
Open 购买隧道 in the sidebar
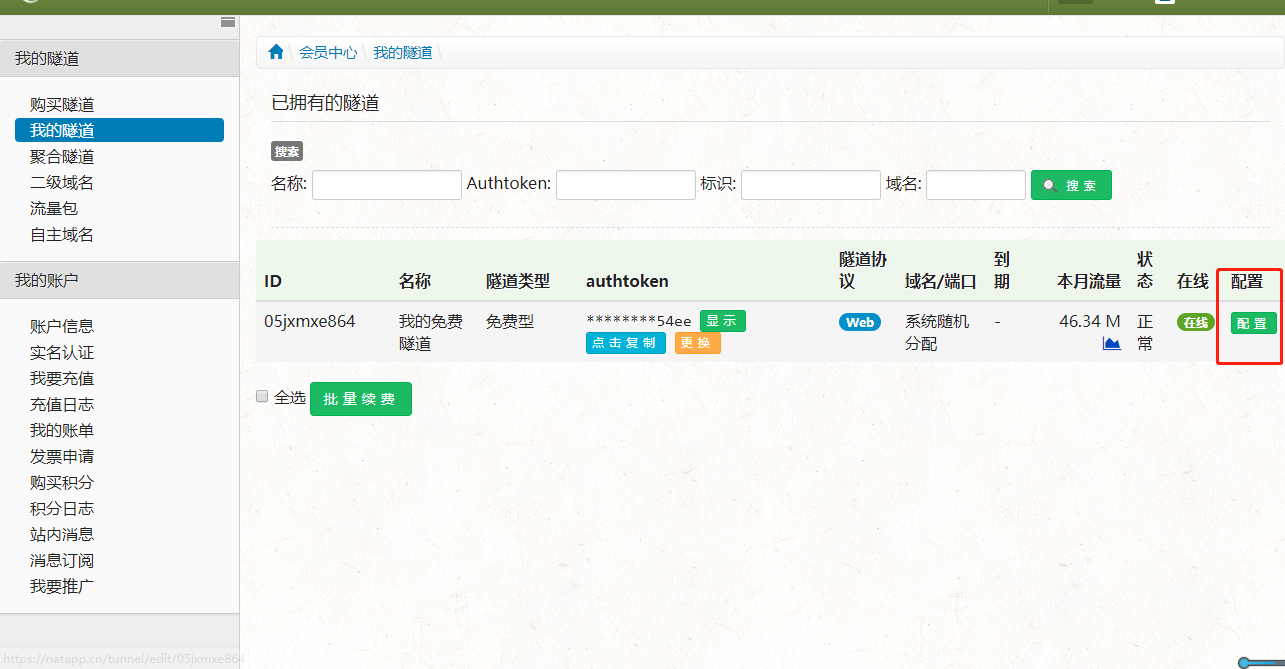[x=62, y=104]
